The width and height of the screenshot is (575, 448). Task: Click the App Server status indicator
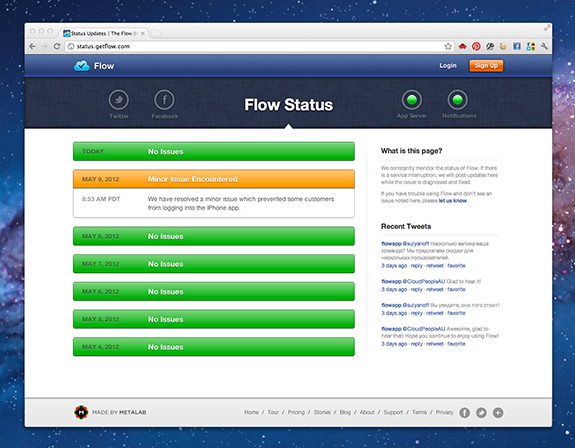pyautogui.click(x=412, y=100)
